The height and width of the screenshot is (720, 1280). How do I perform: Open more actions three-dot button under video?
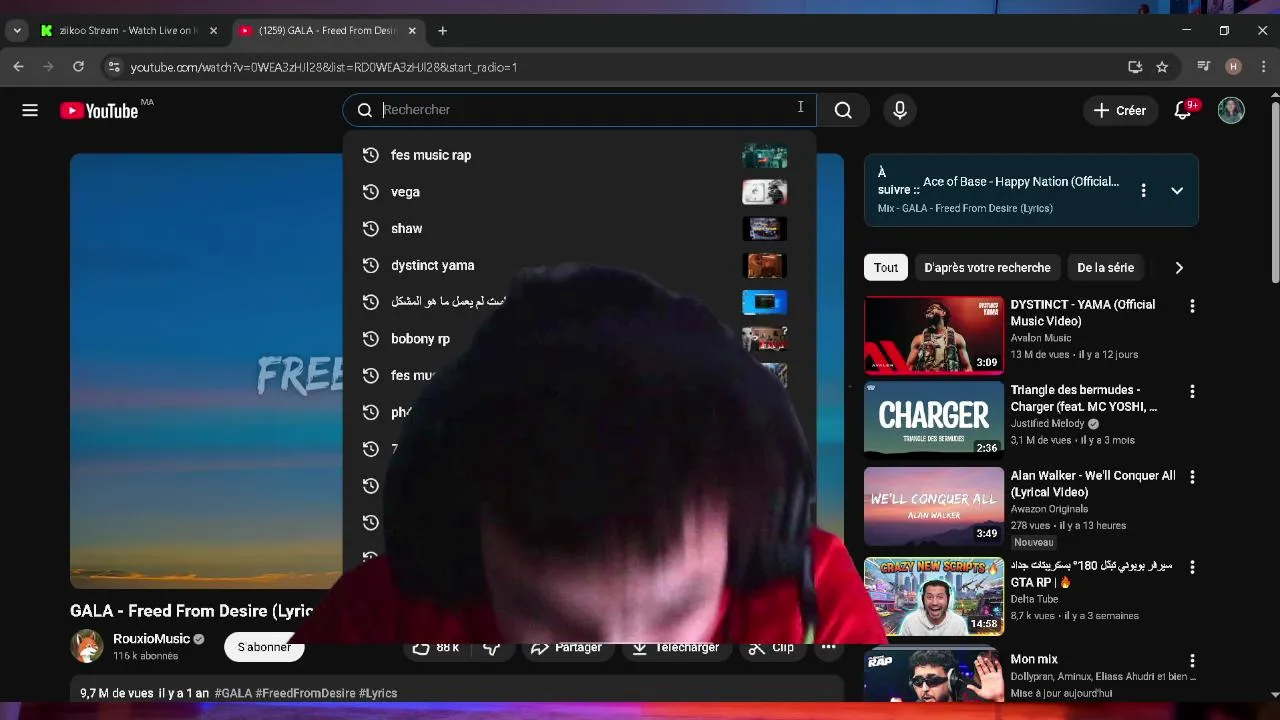tap(828, 648)
